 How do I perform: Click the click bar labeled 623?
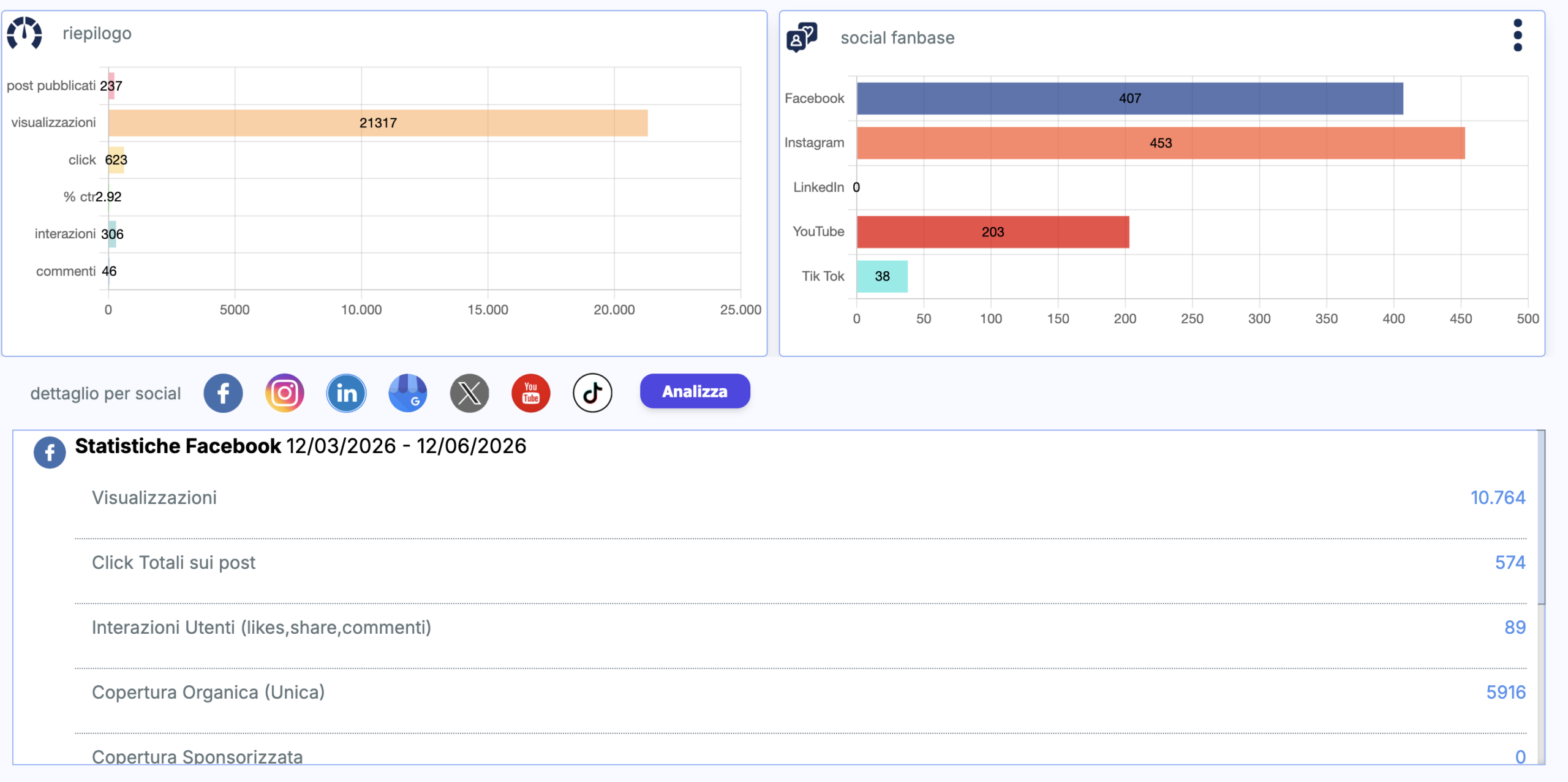pyautogui.click(x=116, y=160)
